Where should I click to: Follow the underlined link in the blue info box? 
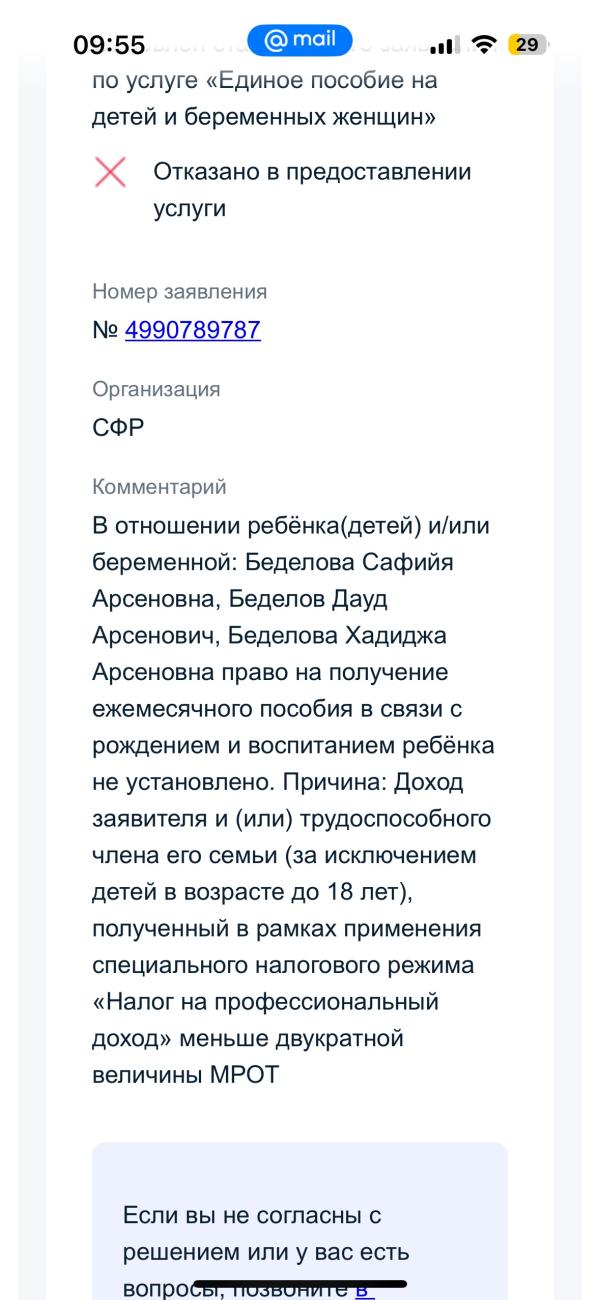click(364, 1289)
